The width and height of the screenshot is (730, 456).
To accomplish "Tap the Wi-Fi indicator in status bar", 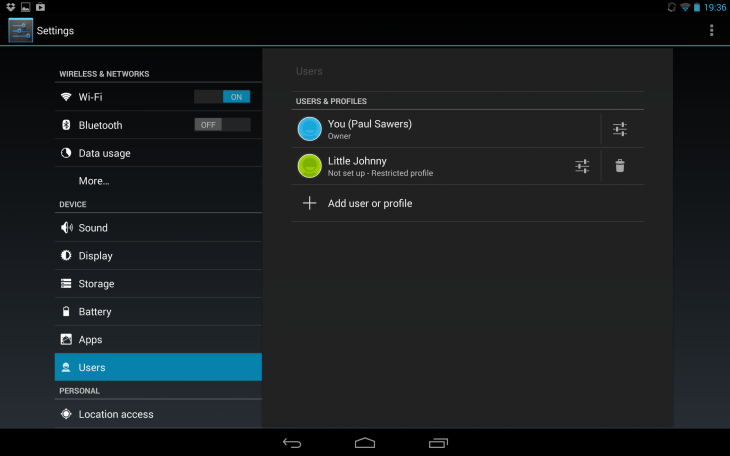I will click(x=685, y=7).
